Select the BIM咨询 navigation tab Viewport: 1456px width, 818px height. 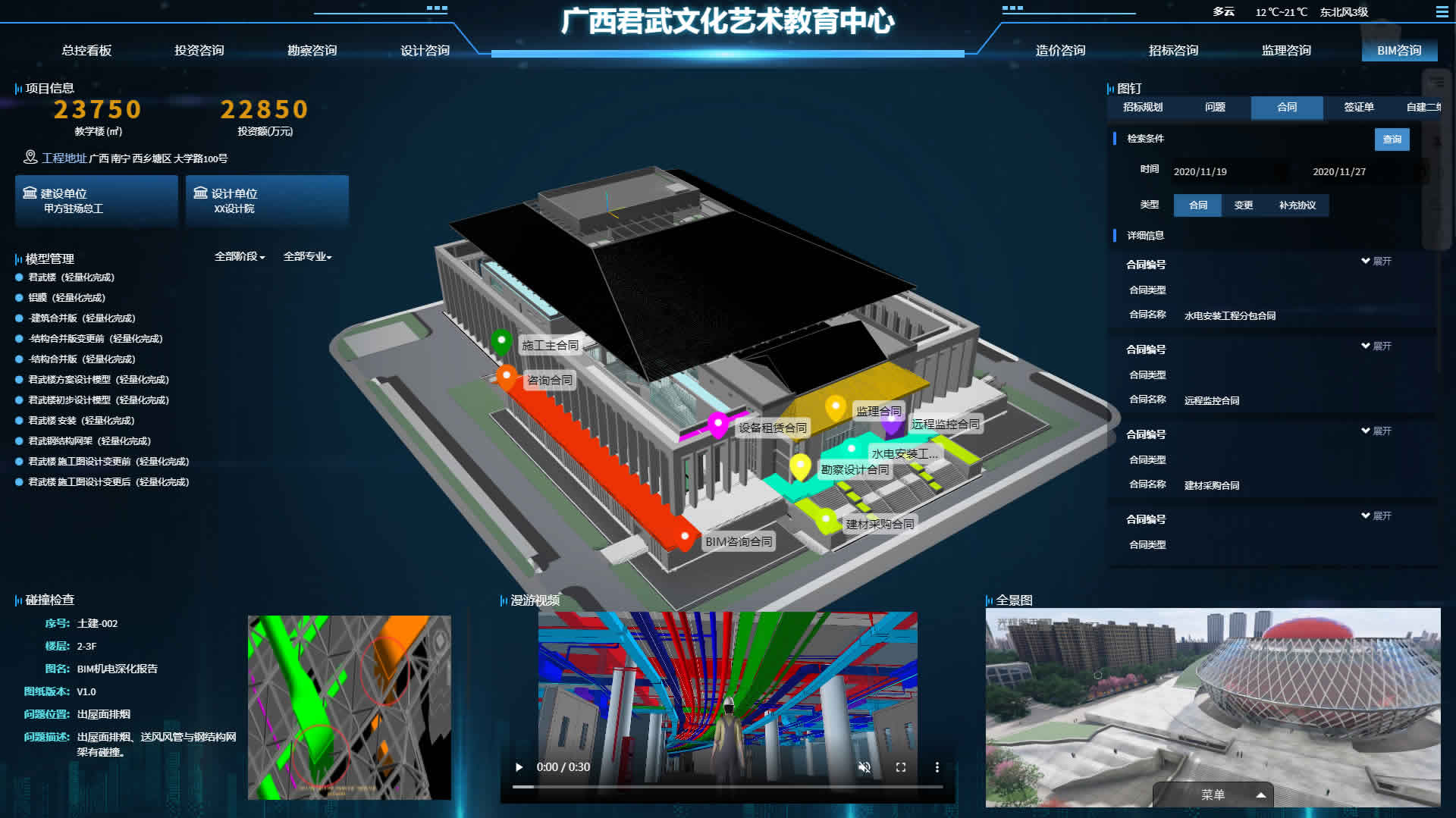click(1400, 50)
